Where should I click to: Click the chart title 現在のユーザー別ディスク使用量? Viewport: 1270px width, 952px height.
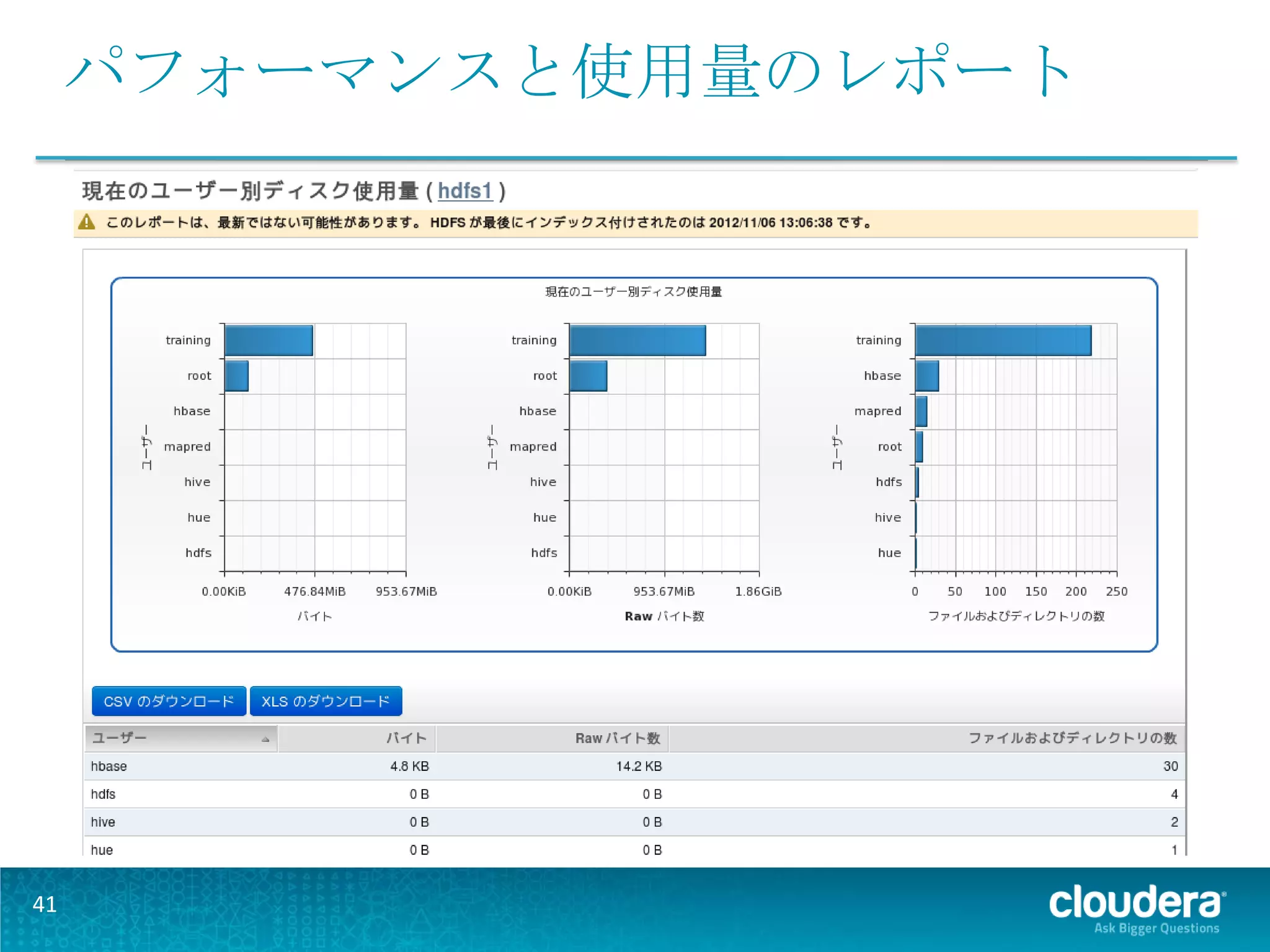point(634,291)
